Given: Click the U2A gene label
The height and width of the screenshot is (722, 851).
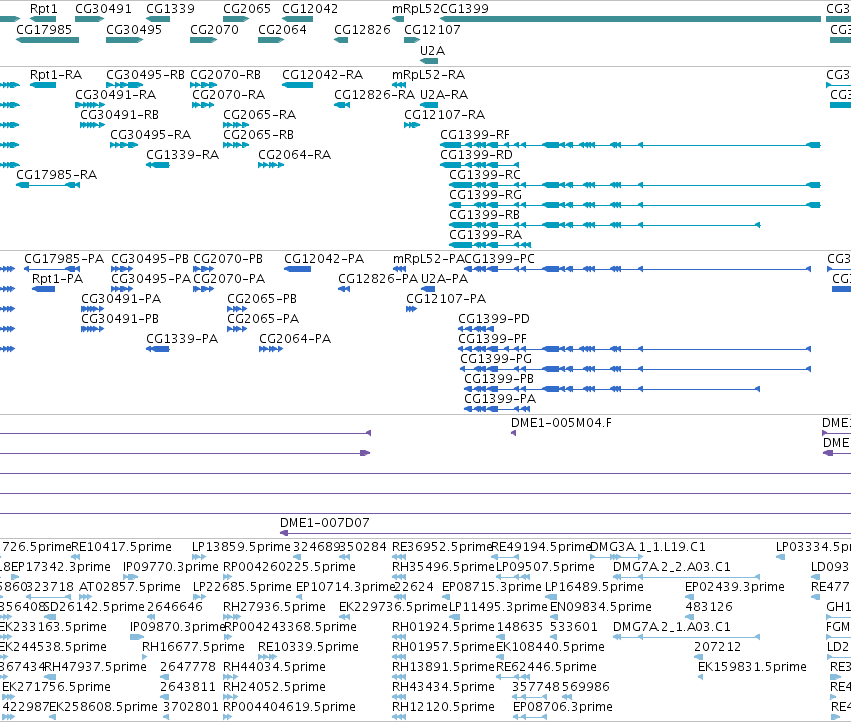Looking at the screenshot, I should 433,50.
